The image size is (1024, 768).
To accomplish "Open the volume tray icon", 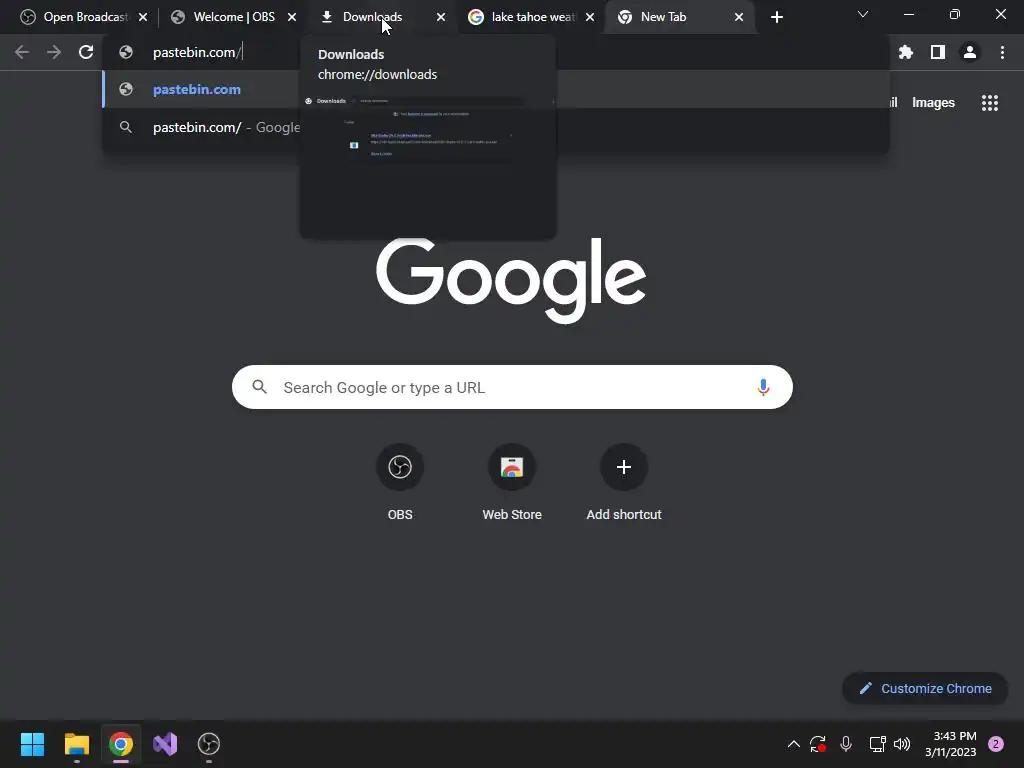I will [902, 744].
